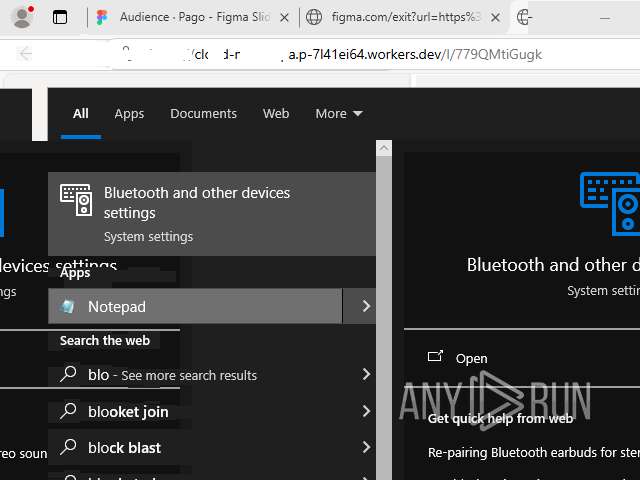Open the tab actions menu icon
Image resolution: width=640 pixels, height=480 pixels.
pyautogui.click(x=60, y=18)
